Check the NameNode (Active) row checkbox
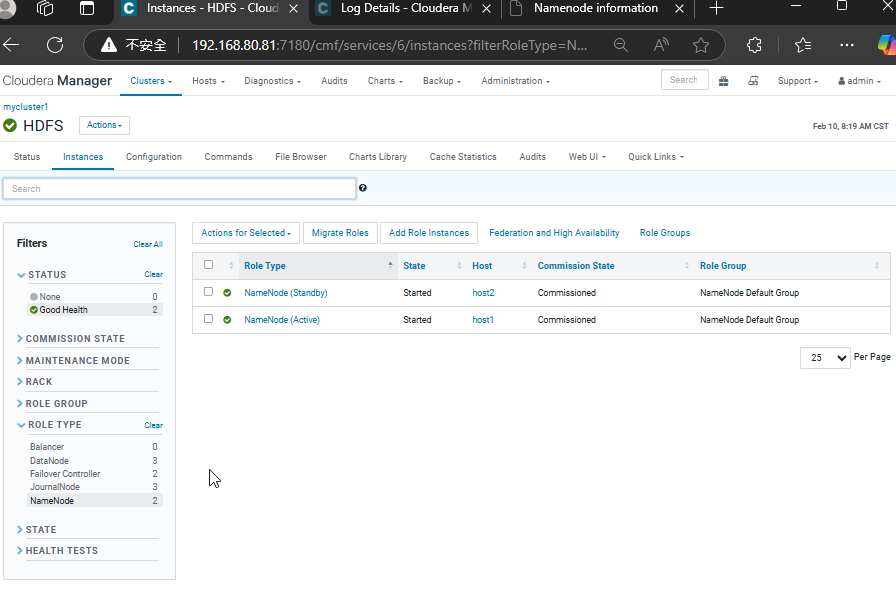The image size is (896, 597). click(x=209, y=318)
